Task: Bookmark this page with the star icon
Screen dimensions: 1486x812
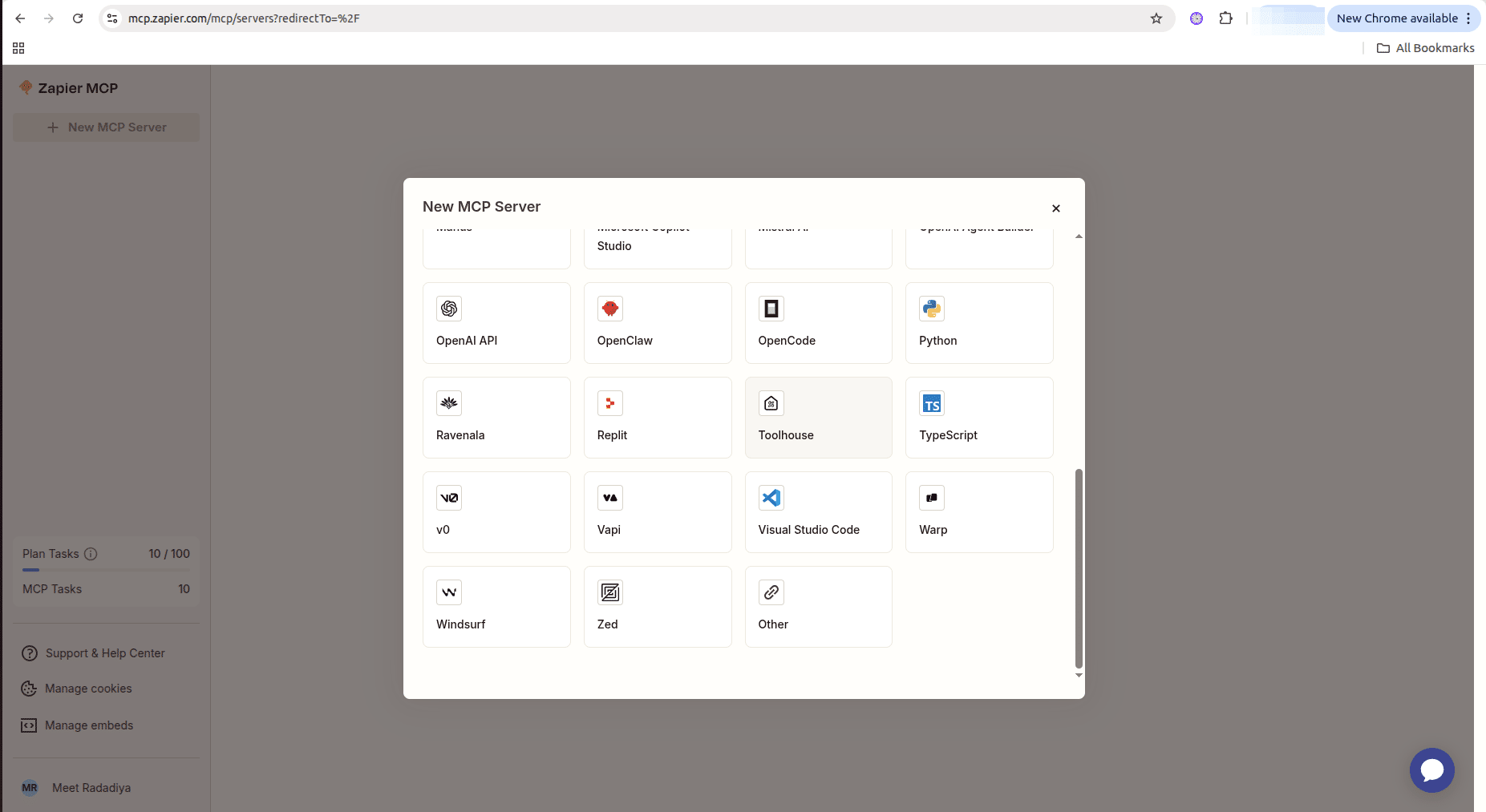Action: tap(1156, 18)
